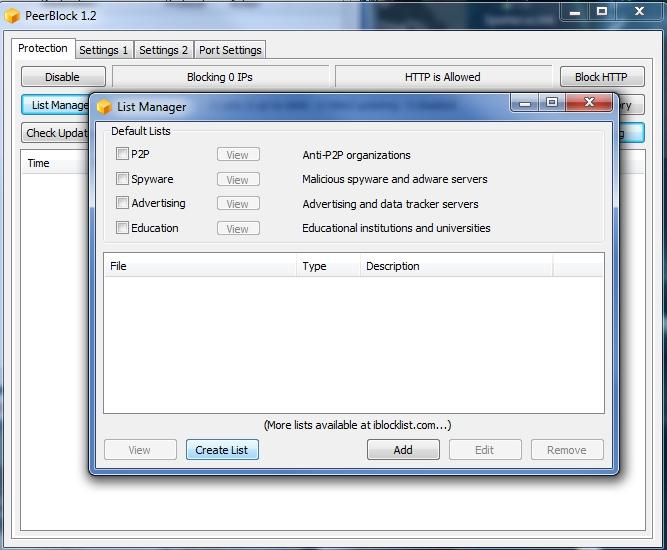667x550 pixels.
Task: Click the 'Default Lists' group label
Action: (x=141, y=131)
